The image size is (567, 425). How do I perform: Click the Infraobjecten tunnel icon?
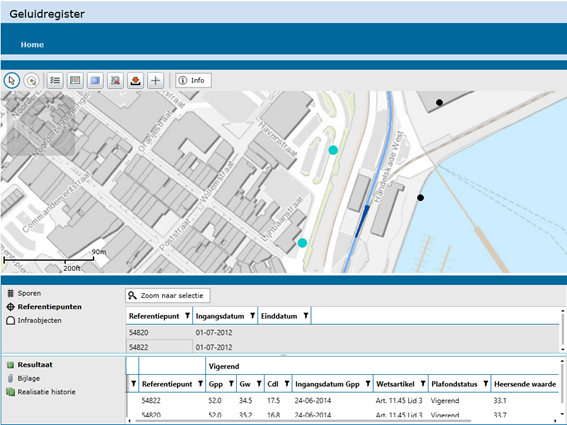click(11, 320)
